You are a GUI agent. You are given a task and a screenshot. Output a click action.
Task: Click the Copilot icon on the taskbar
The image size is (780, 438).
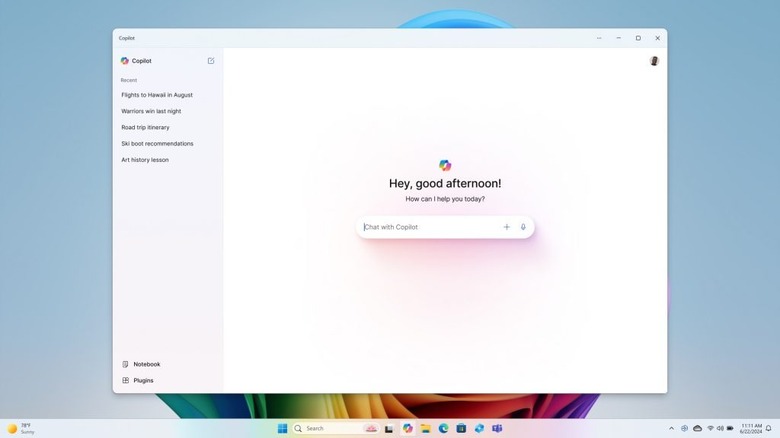[408, 428]
